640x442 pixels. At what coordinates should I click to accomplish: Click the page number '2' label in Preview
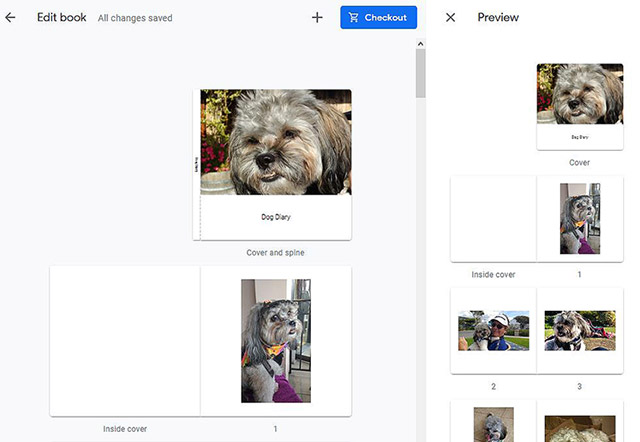(x=493, y=386)
